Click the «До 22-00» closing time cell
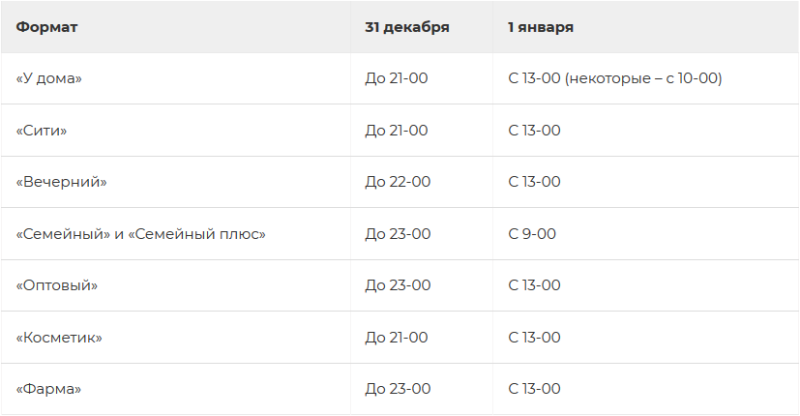This screenshot has width=800, height=416. (397, 182)
